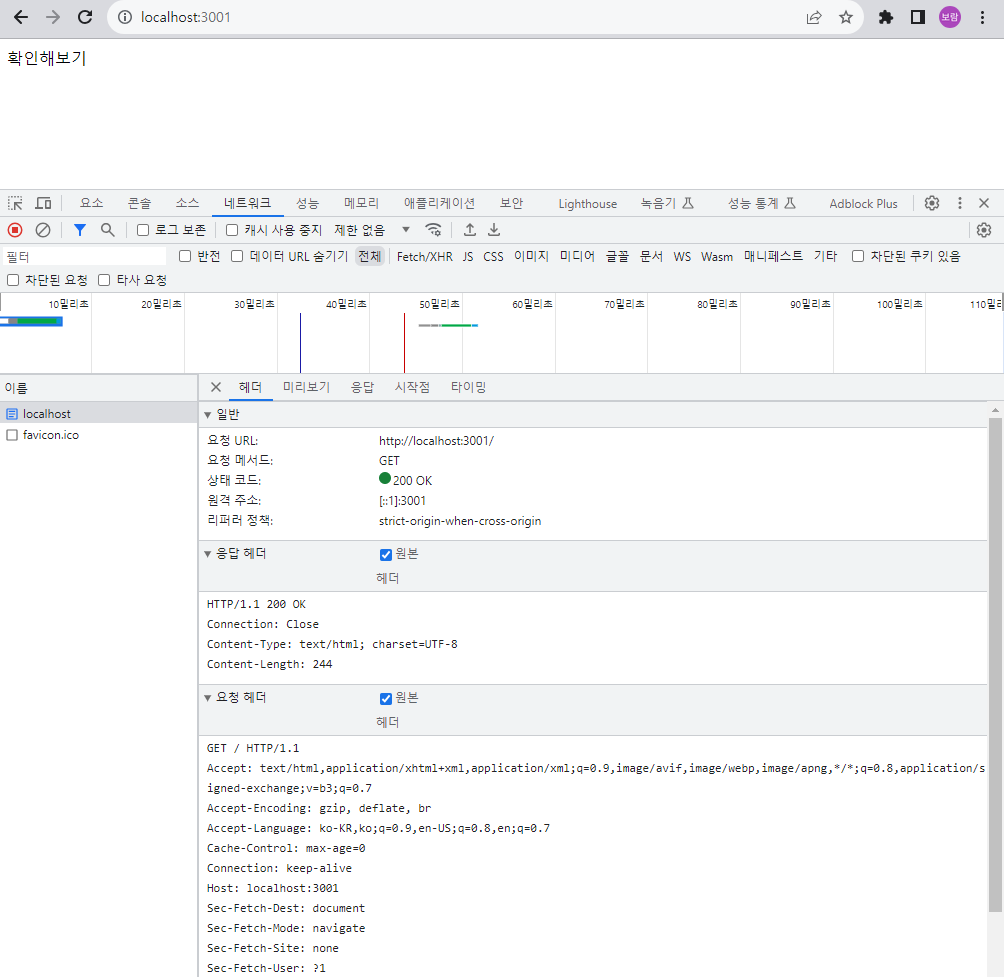Stop recording network log
Image resolution: width=1004 pixels, height=977 pixels.
15,230
